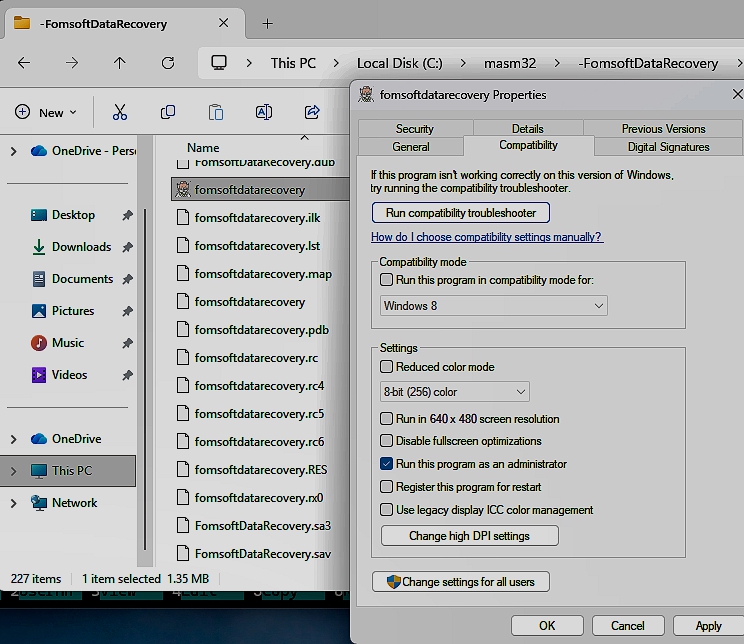Expand OneDrive - Personal tree node
The image size is (744, 644).
(13, 151)
